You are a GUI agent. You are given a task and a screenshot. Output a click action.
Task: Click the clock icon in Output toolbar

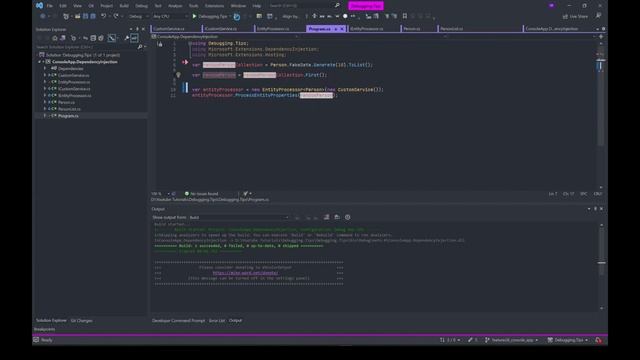(x=347, y=217)
